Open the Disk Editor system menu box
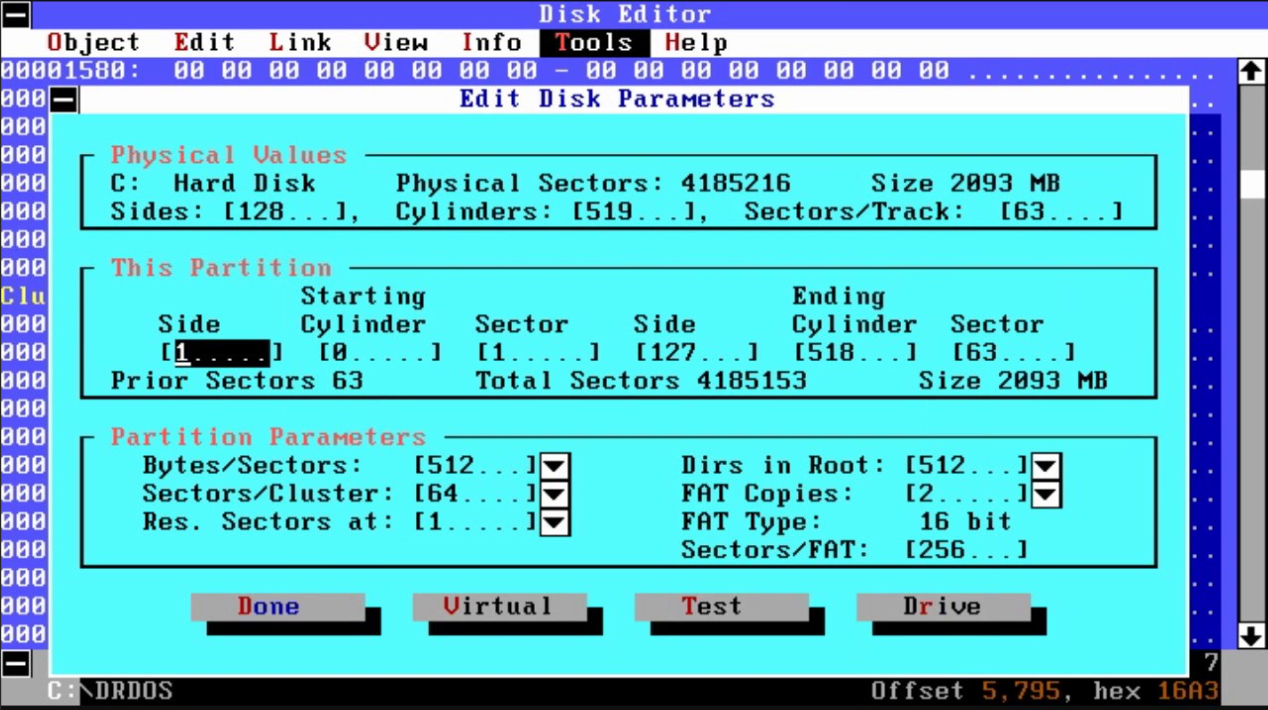1268x710 pixels. coord(16,14)
